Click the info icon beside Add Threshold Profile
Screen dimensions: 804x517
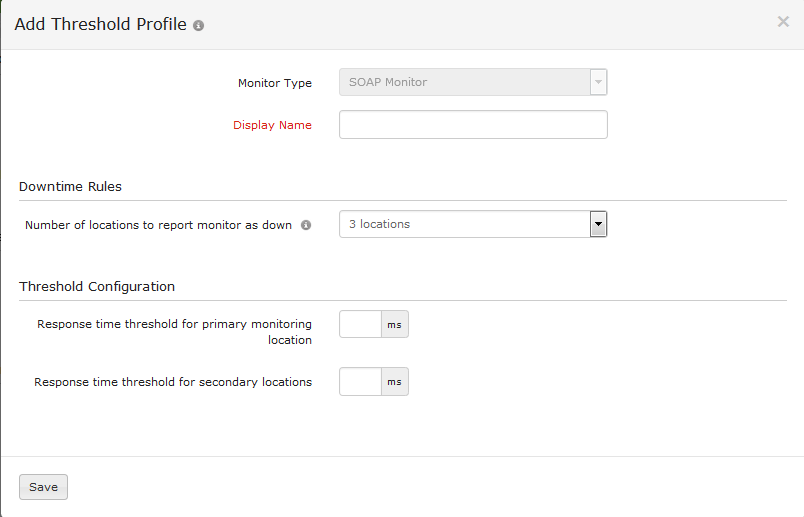(x=198, y=25)
